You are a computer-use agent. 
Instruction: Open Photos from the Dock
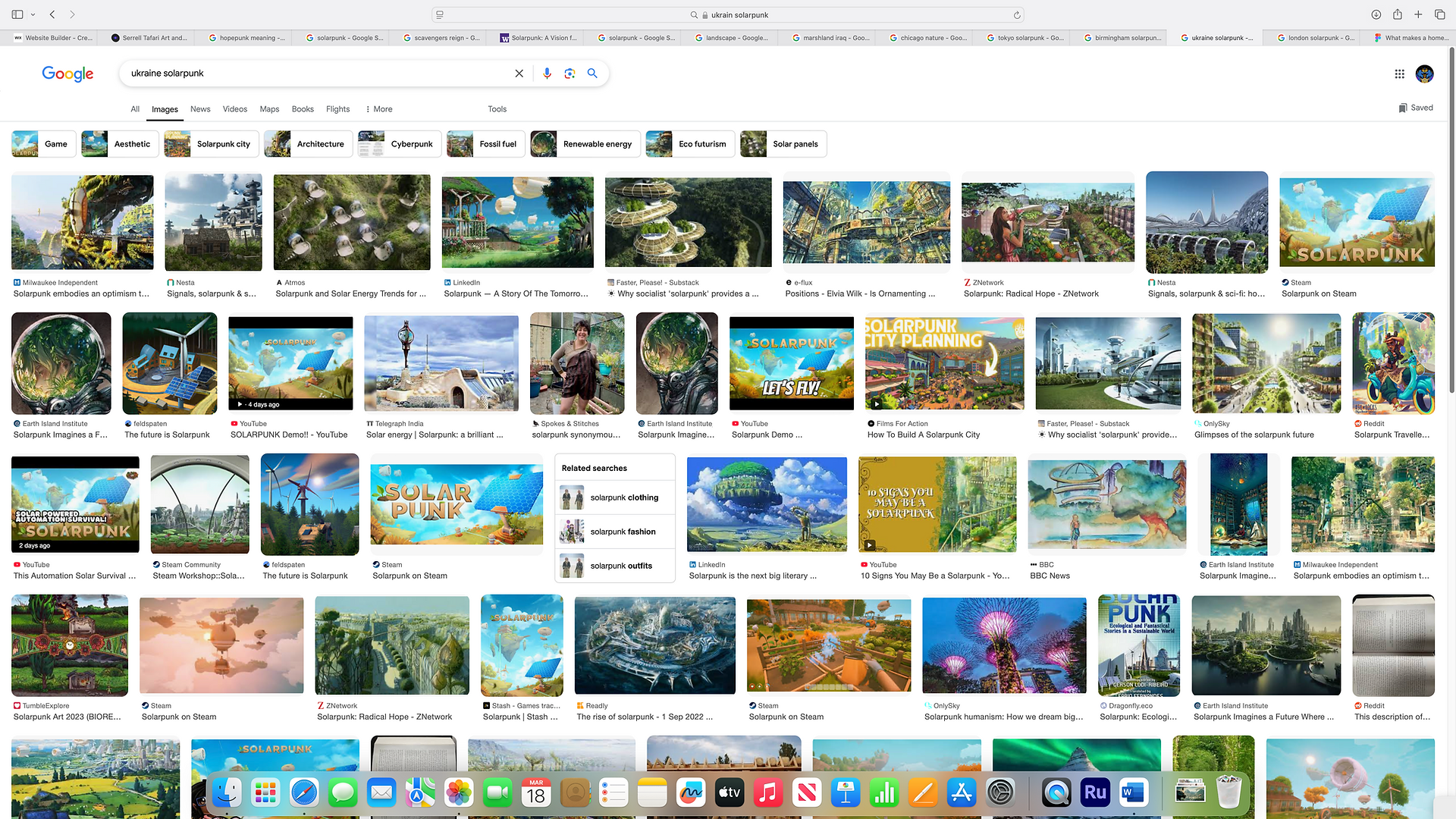459,793
